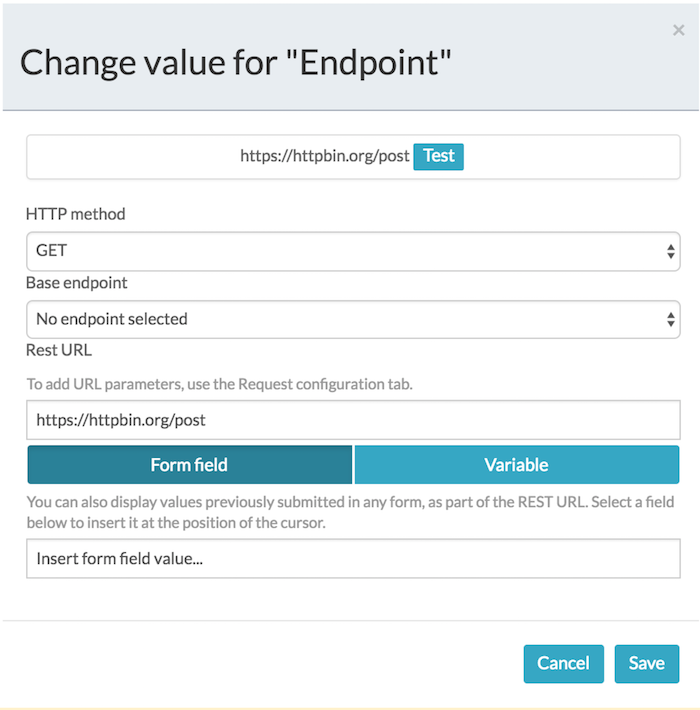
Task: Open the HTTP method dropdown showing GET
Action: [340, 252]
